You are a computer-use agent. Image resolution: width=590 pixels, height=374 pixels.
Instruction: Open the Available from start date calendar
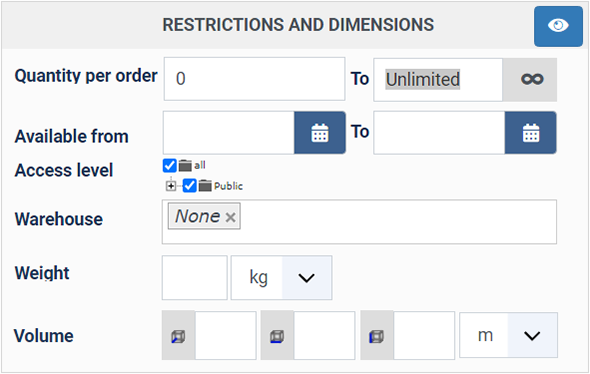pos(320,132)
